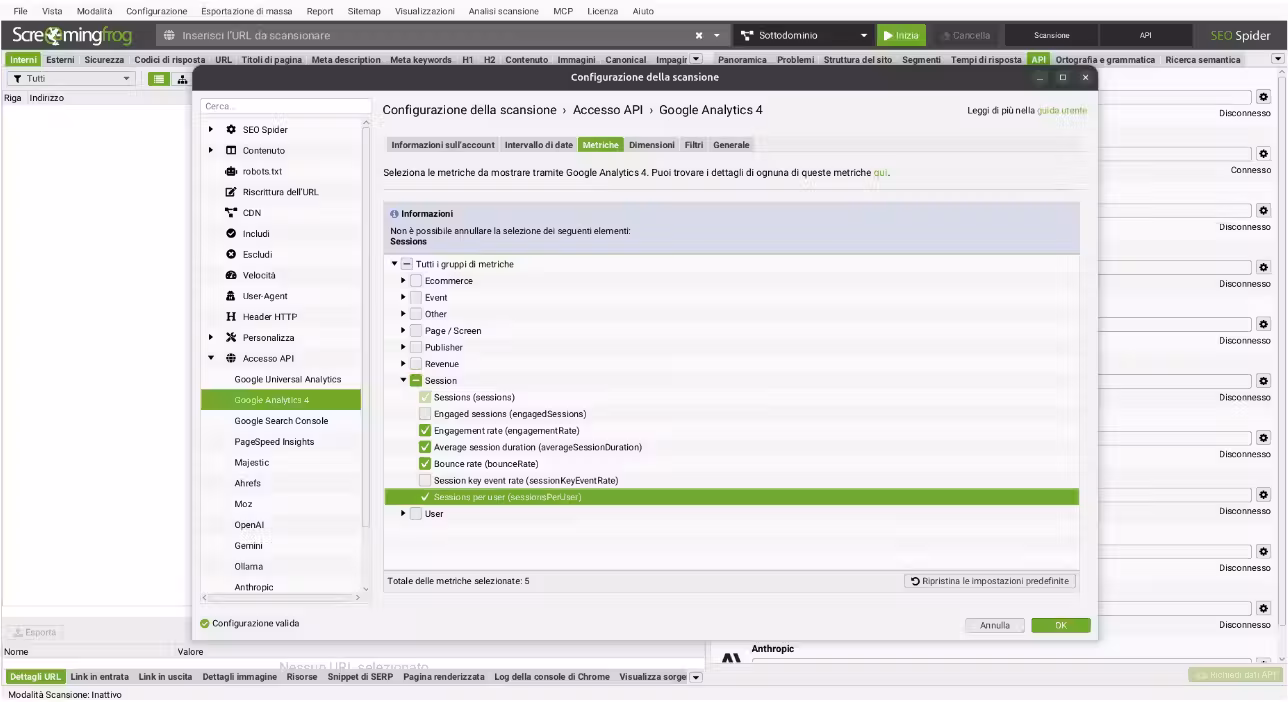Expand SEO Spider in sidebar tree
Image resolution: width=1288 pixels, height=702 pixels.
pos(211,130)
